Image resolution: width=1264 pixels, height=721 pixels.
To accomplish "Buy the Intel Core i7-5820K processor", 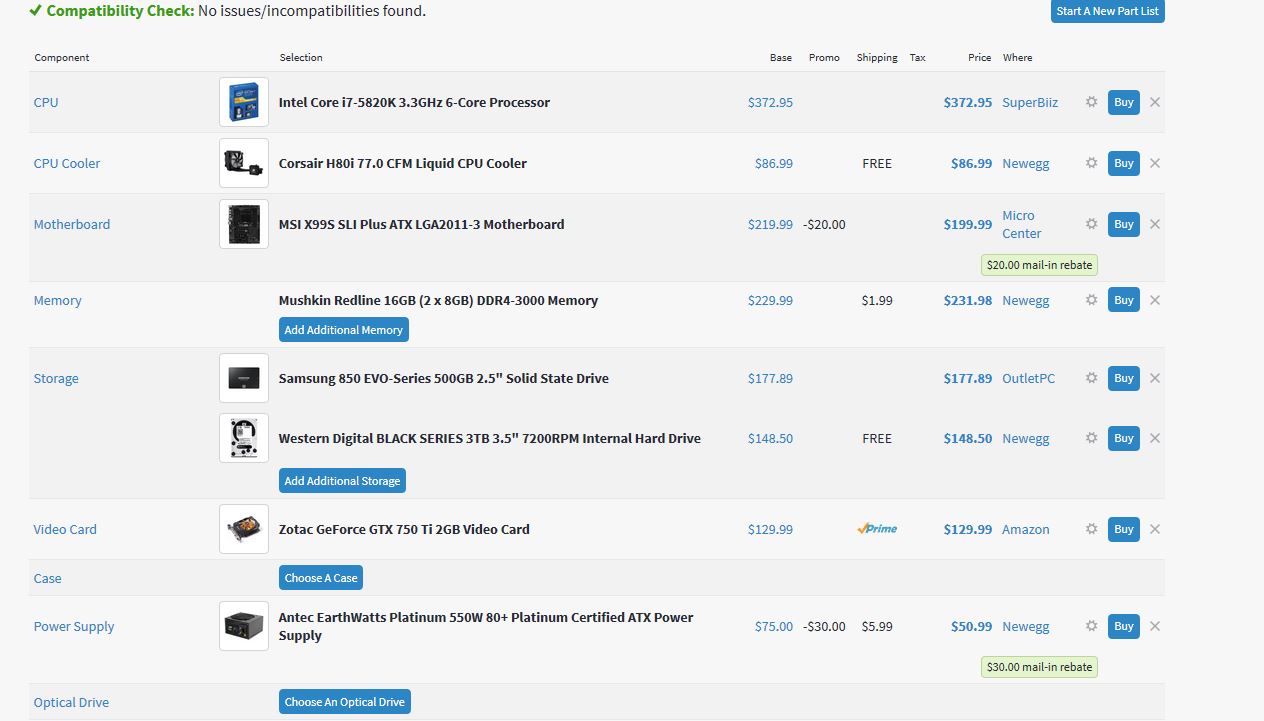I will (1124, 102).
